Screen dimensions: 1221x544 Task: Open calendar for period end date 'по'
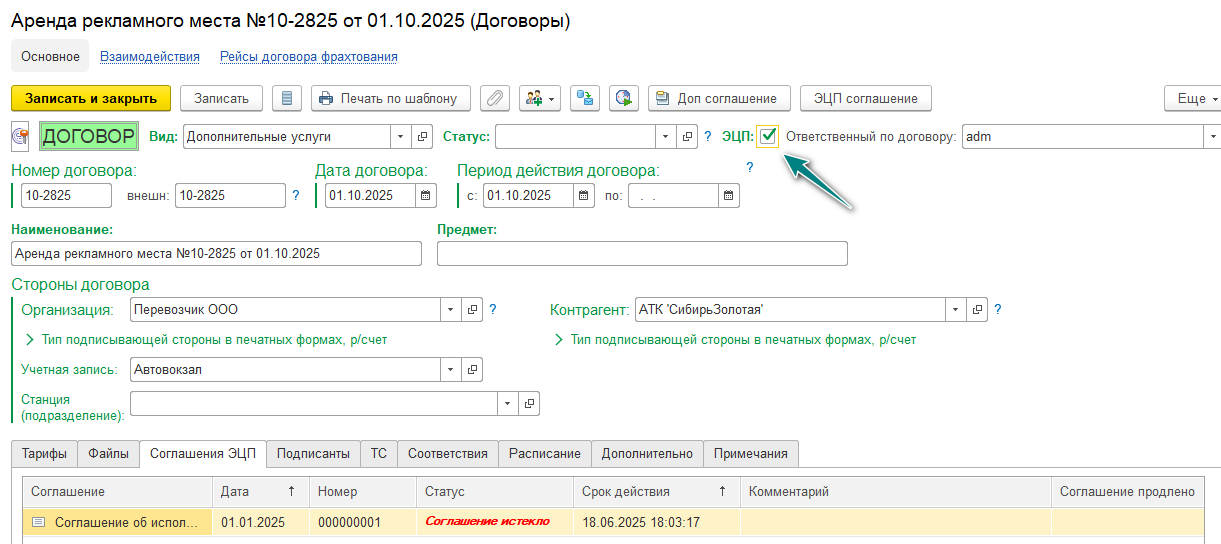point(728,196)
